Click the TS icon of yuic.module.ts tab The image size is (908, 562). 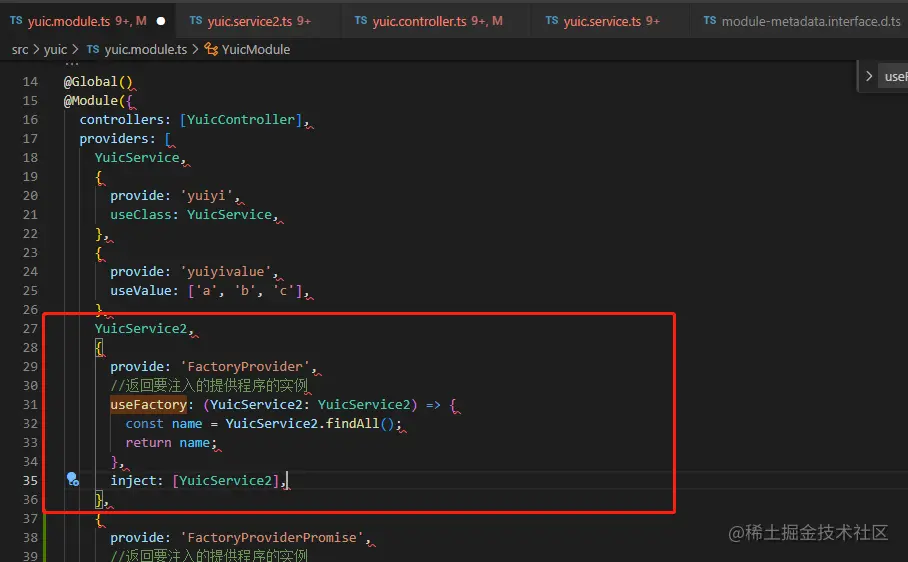click(16, 21)
